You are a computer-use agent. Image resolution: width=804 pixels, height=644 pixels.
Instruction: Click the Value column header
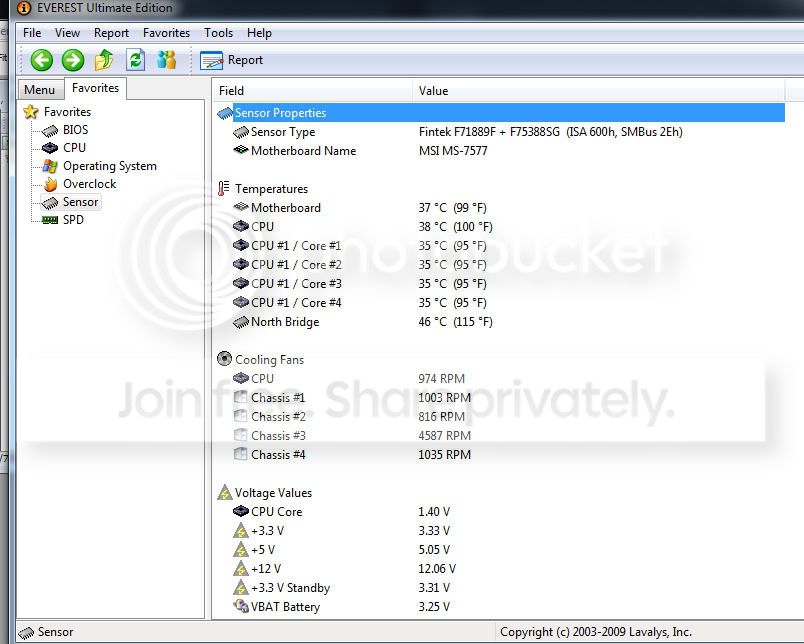pos(598,91)
